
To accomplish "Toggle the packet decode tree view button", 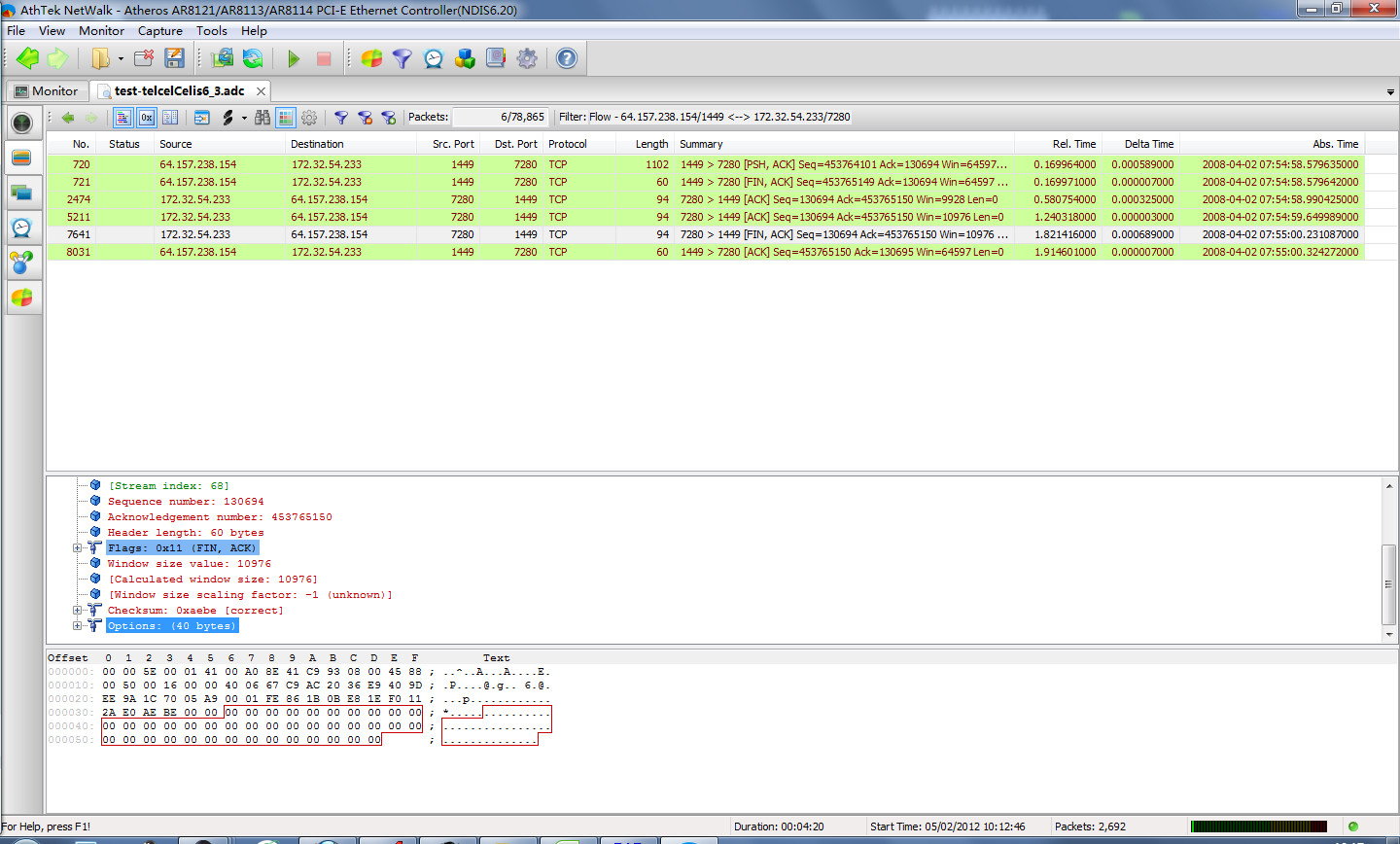I will (123, 118).
